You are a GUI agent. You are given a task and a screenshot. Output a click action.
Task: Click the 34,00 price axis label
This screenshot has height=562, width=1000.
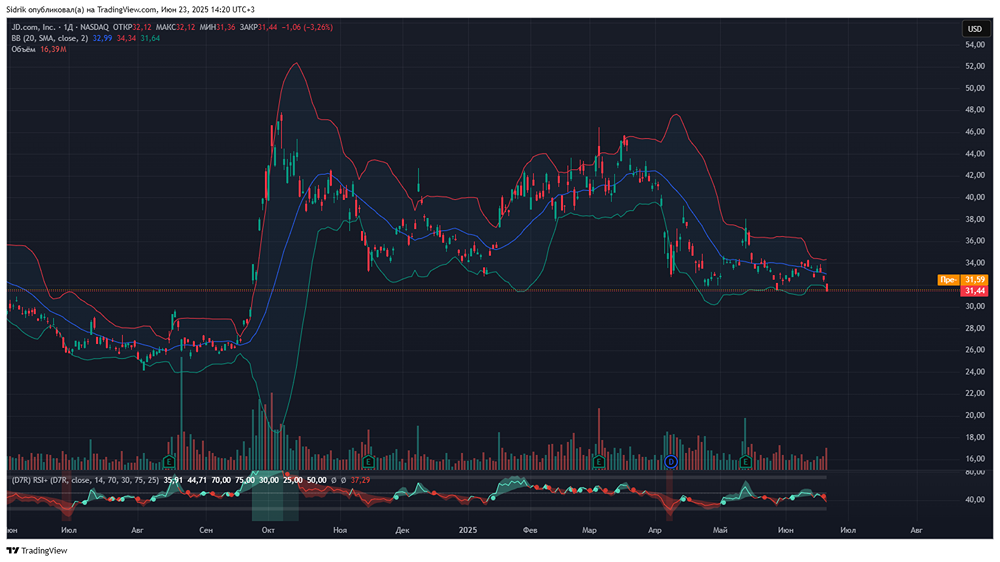point(975,263)
